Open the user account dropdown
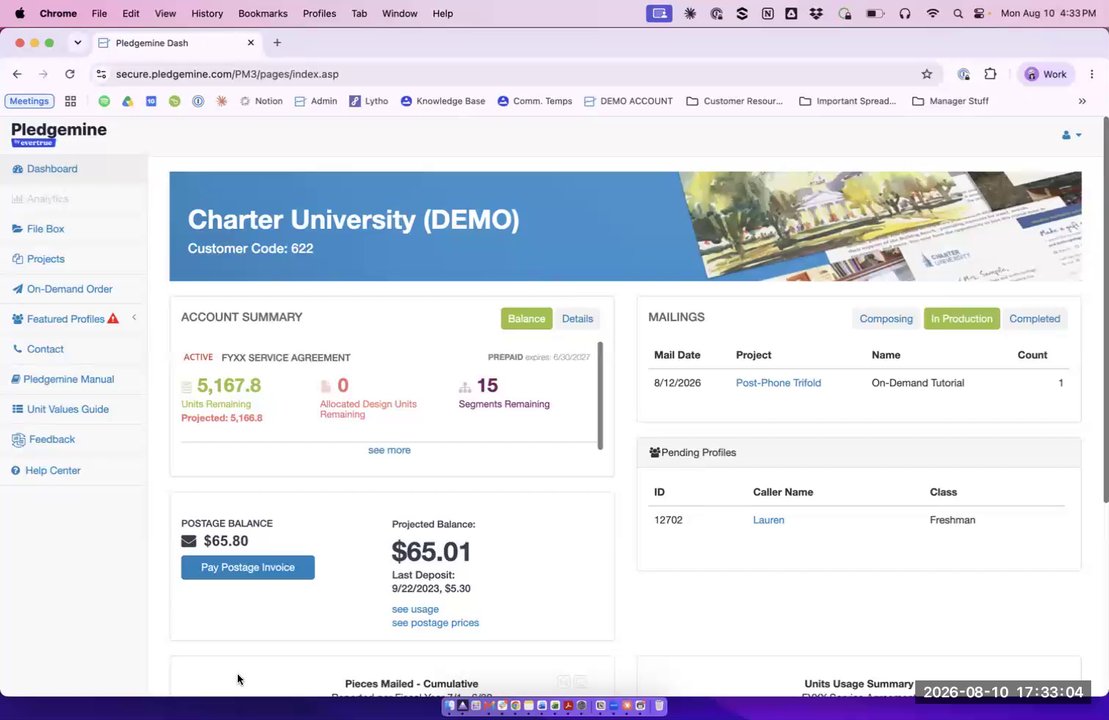This screenshot has width=1109, height=720. [x=1071, y=135]
